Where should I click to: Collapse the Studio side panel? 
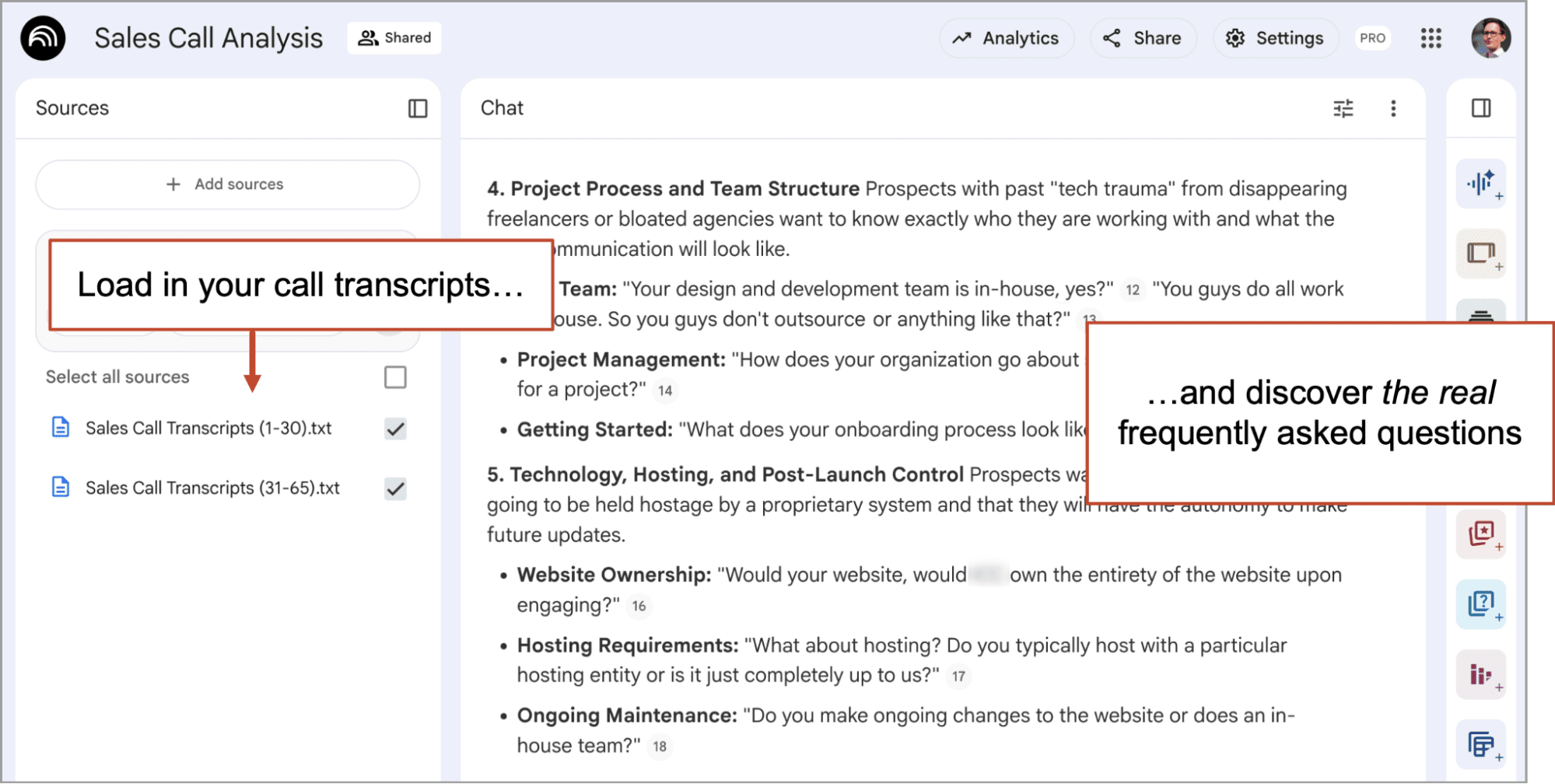(x=1480, y=108)
